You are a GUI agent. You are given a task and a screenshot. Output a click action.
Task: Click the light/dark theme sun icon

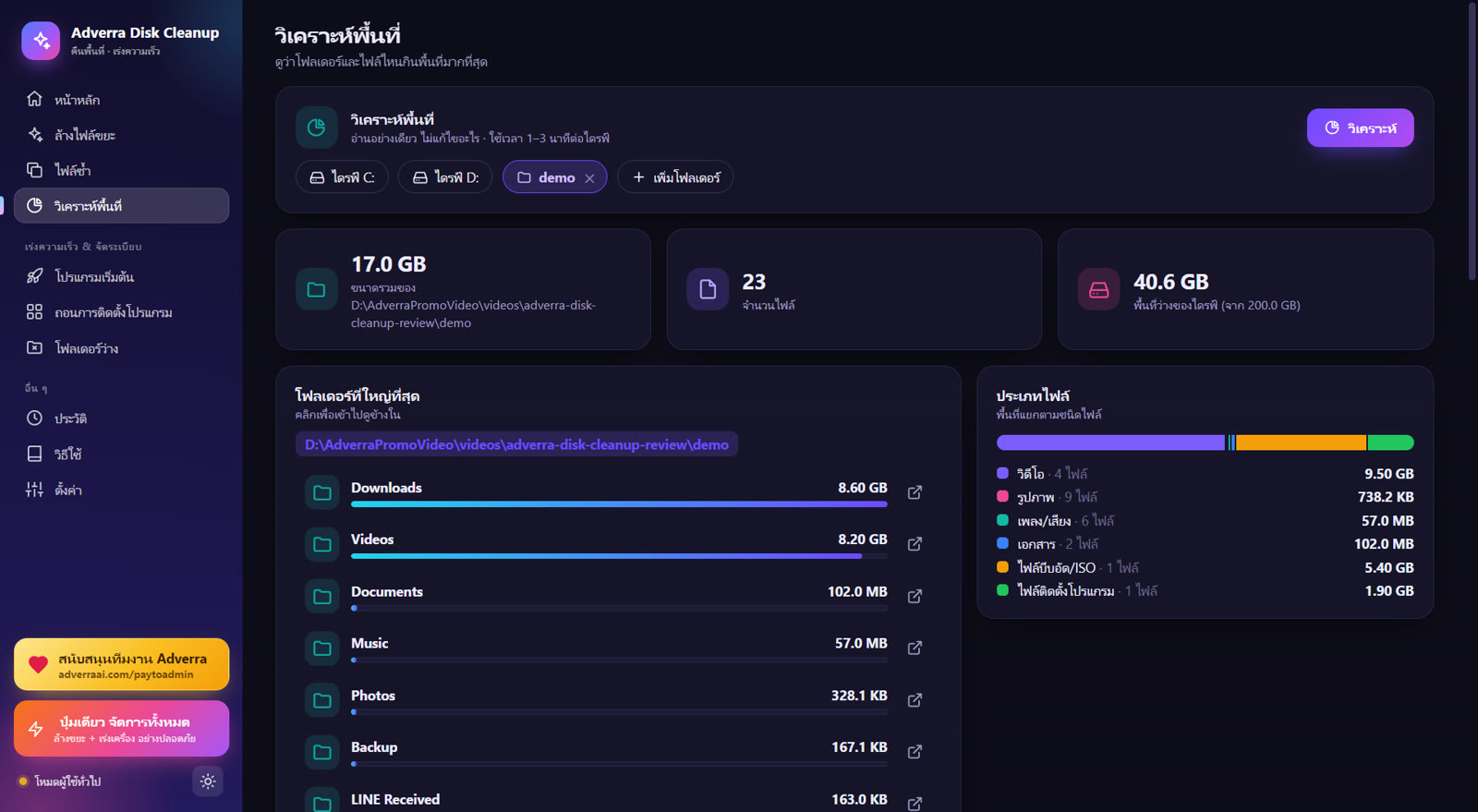click(208, 782)
